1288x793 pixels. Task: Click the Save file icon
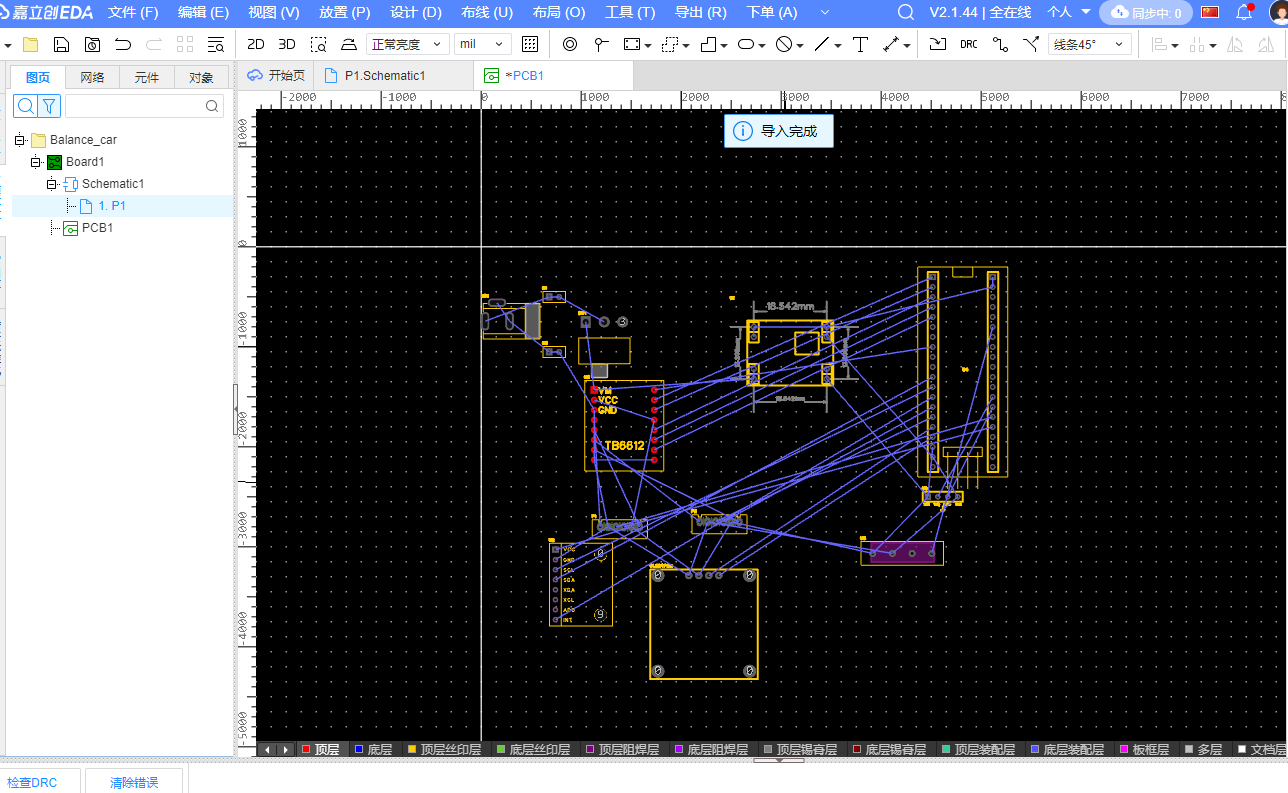pos(61,44)
